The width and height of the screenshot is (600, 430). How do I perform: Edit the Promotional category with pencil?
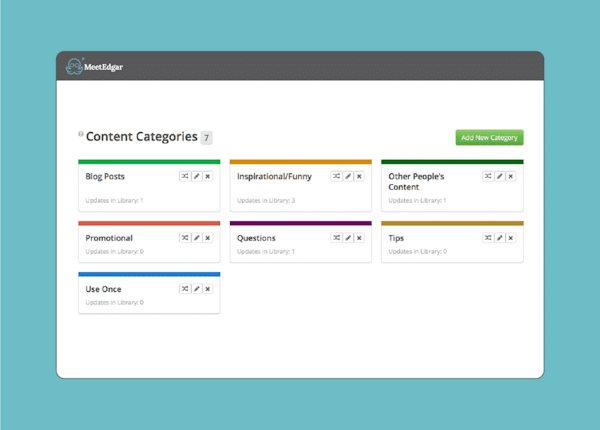[x=197, y=238]
